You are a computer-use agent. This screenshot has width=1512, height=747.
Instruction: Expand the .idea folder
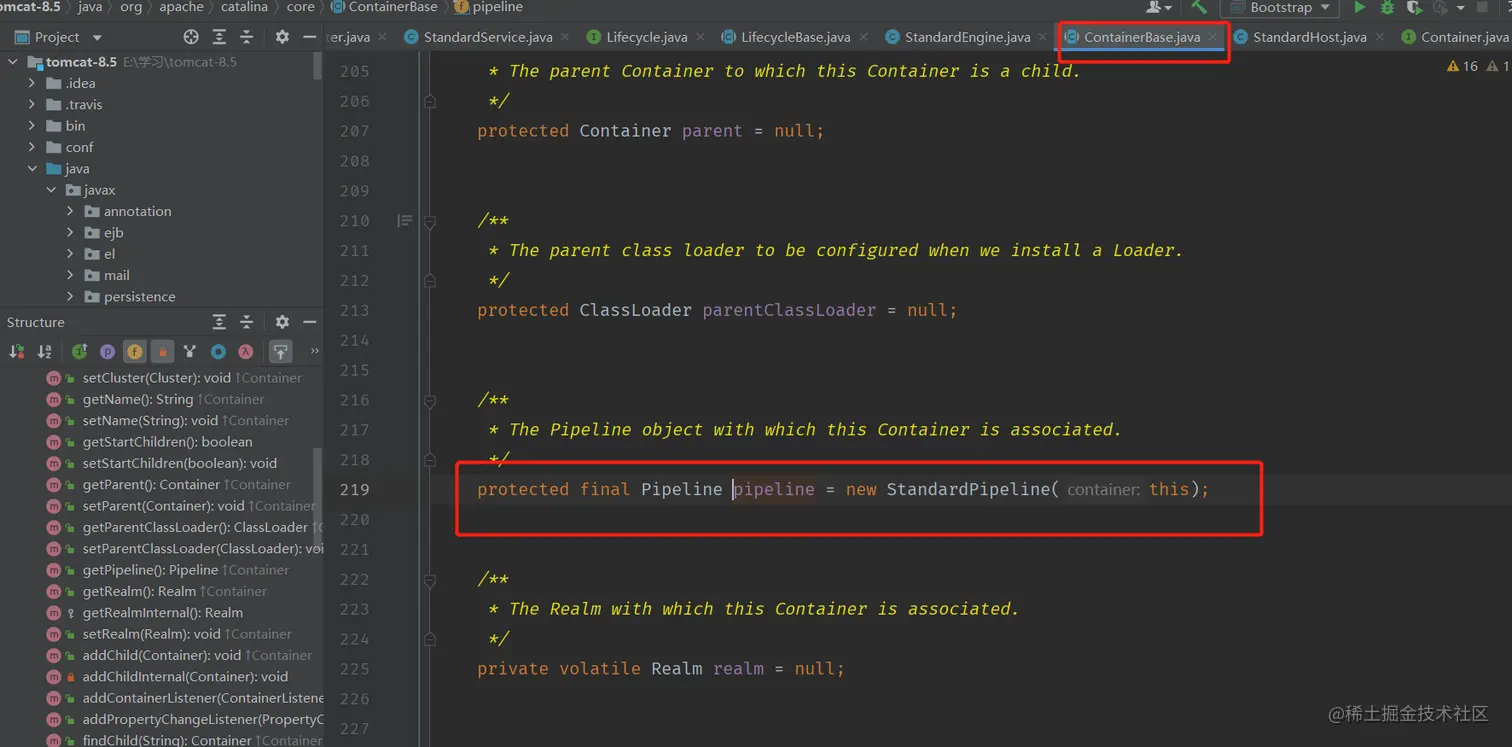(32, 83)
